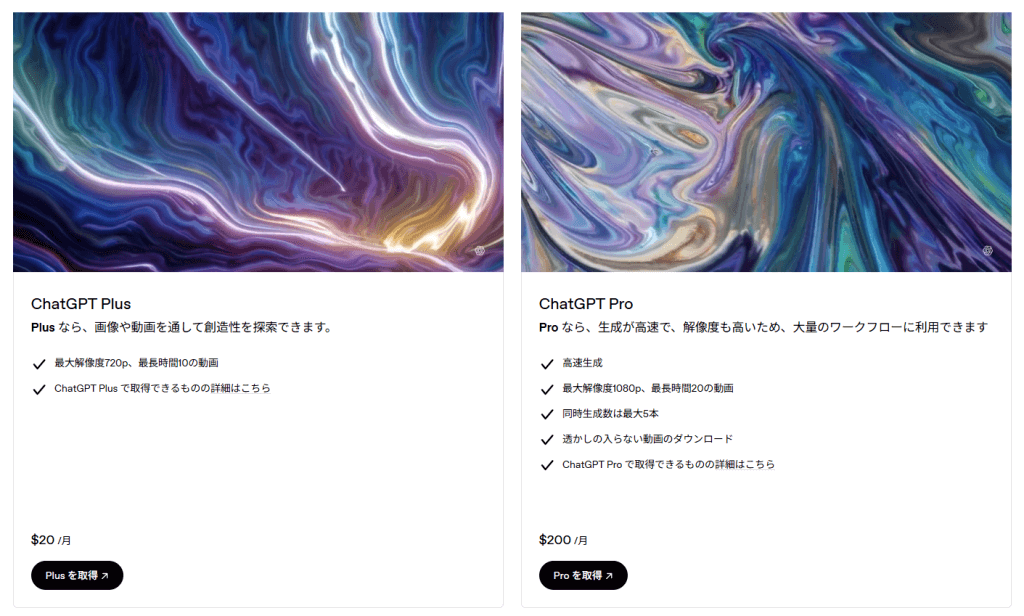Click the ChatGPT Pro banner artwork
The width and height of the screenshot is (1024, 616).
(x=766, y=142)
